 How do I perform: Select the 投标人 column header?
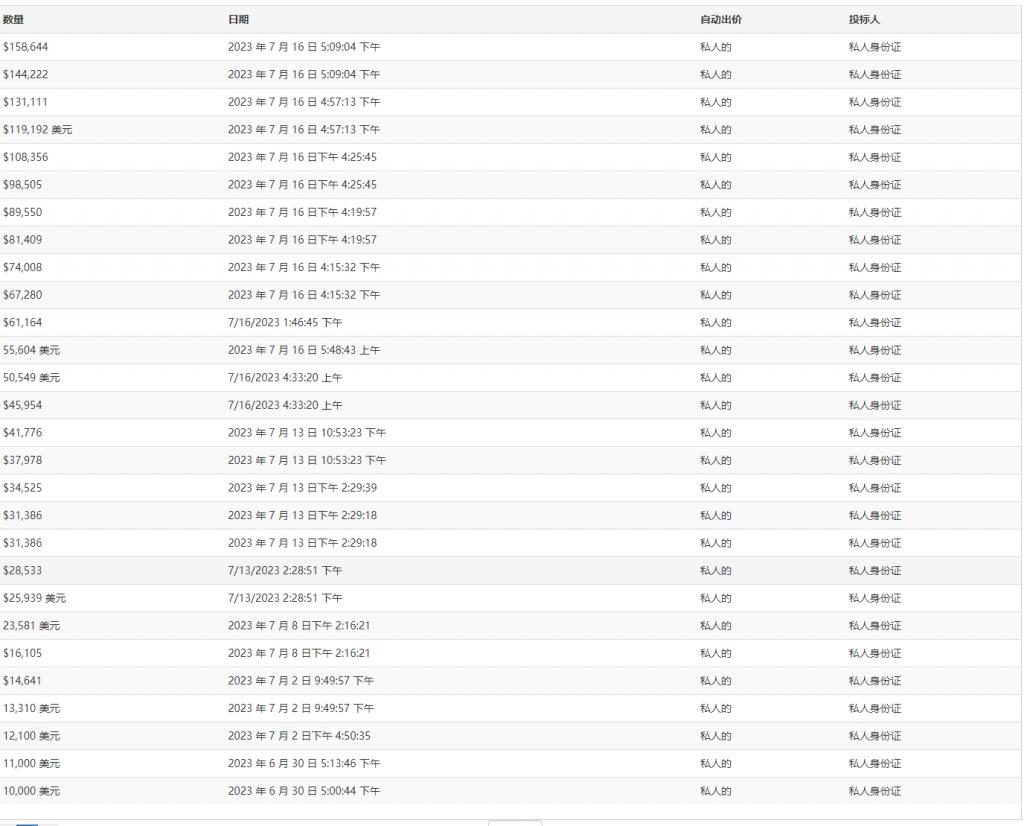[x=864, y=20]
